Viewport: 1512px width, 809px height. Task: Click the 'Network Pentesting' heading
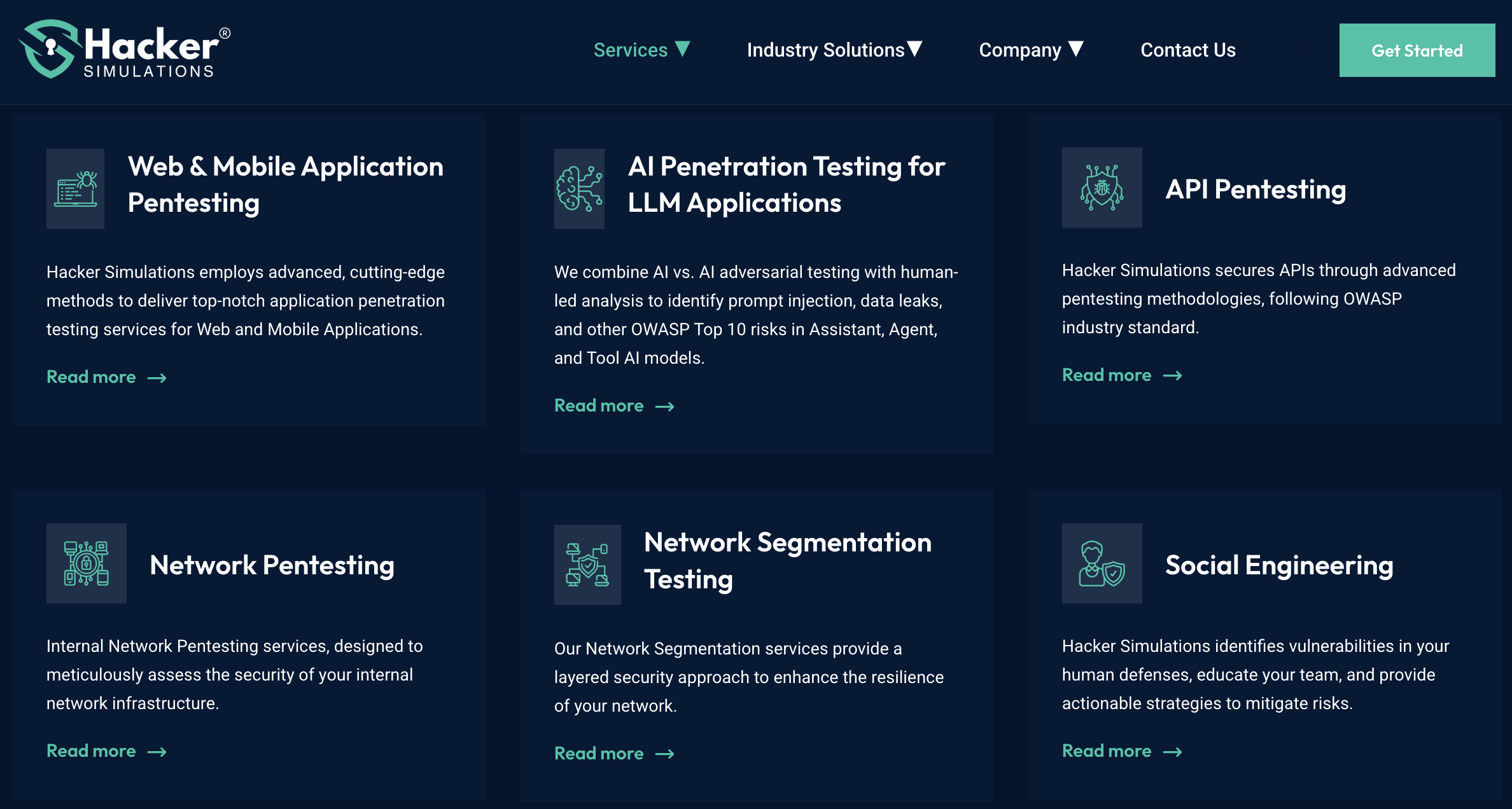tap(272, 565)
